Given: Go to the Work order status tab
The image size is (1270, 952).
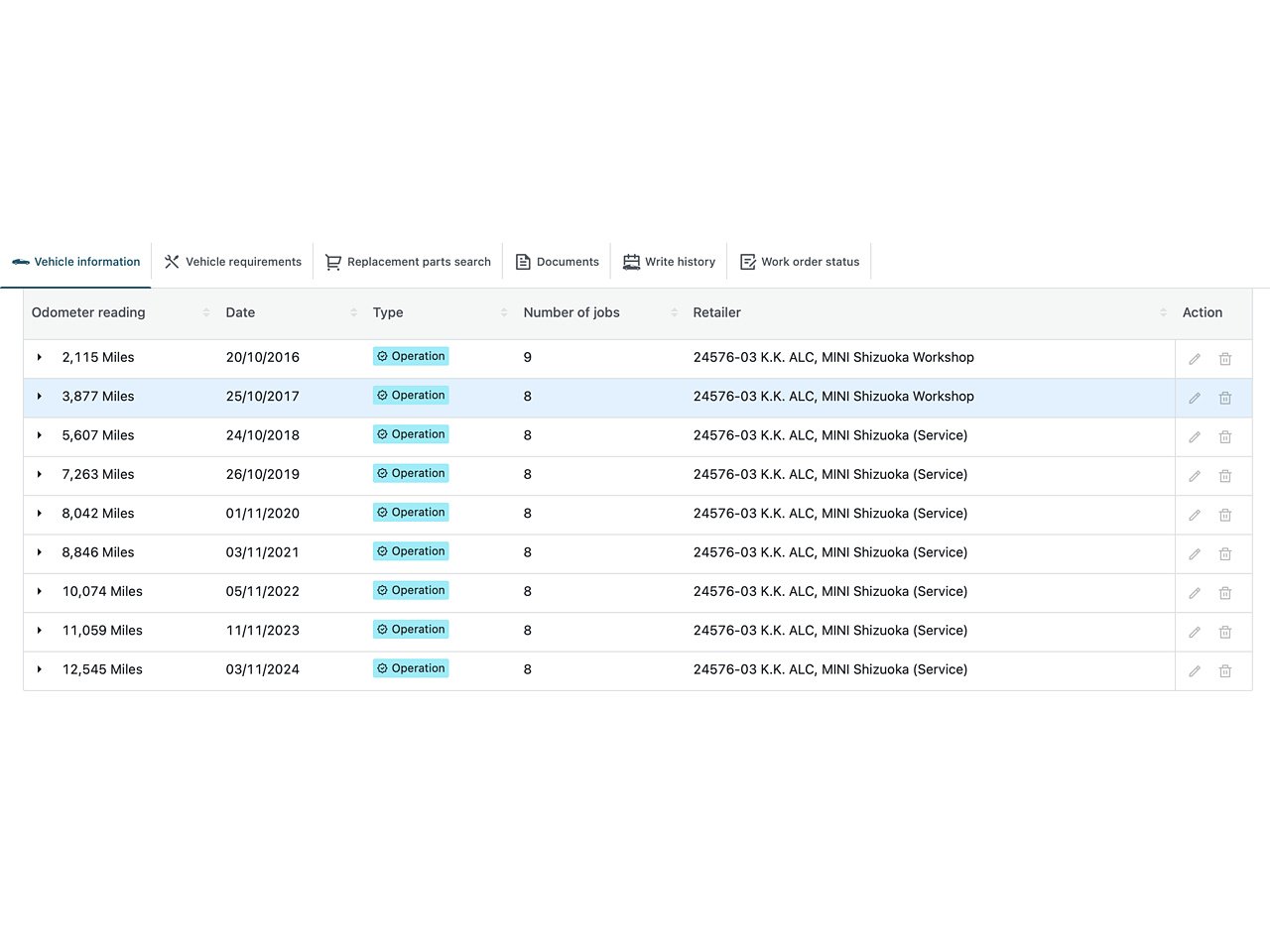Looking at the screenshot, I should [800, 262].
